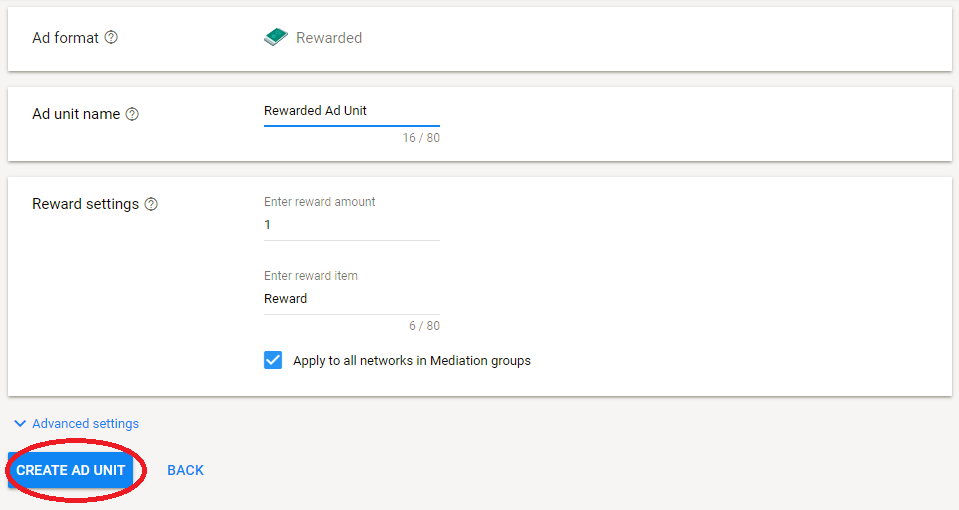This screenshot has height=510, width=959.
Task: Click the help icon beside Ad format
Action: 111,38
